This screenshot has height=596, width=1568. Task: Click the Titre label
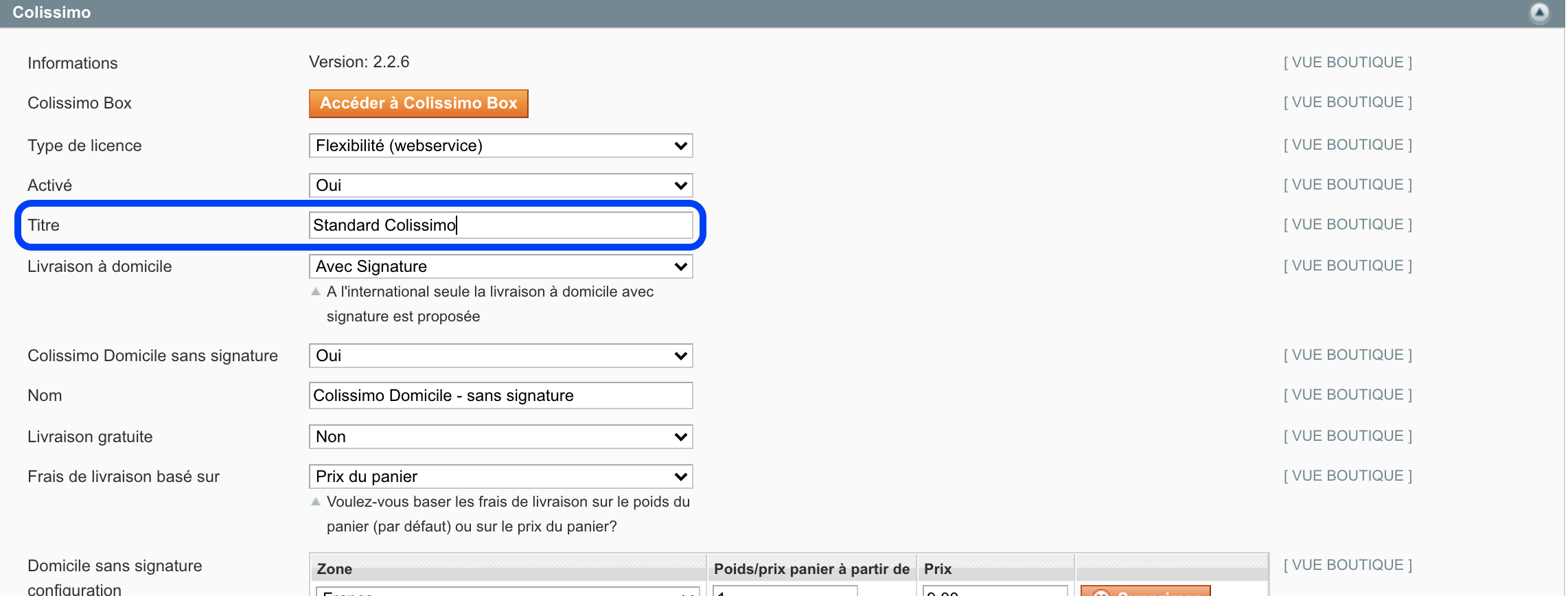pyautogui.click(x=43, y=225)
